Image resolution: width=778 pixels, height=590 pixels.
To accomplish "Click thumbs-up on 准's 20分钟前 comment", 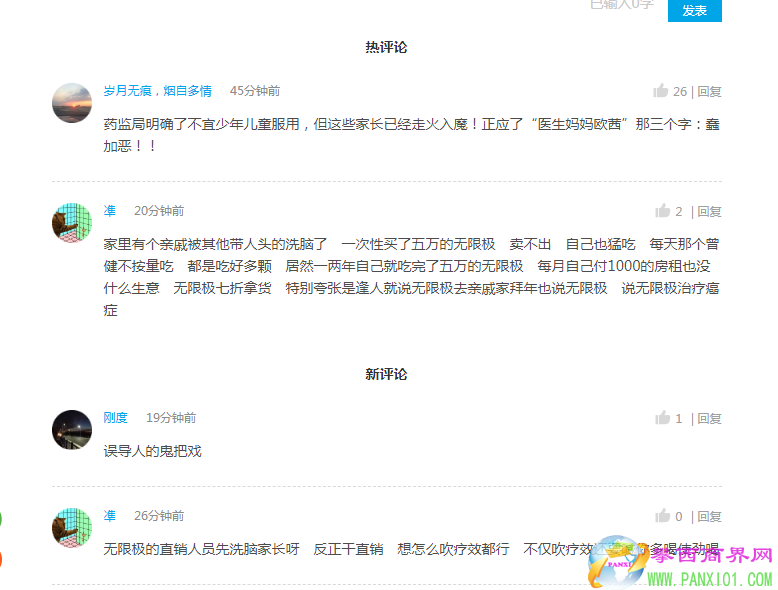I will (662, 211).
